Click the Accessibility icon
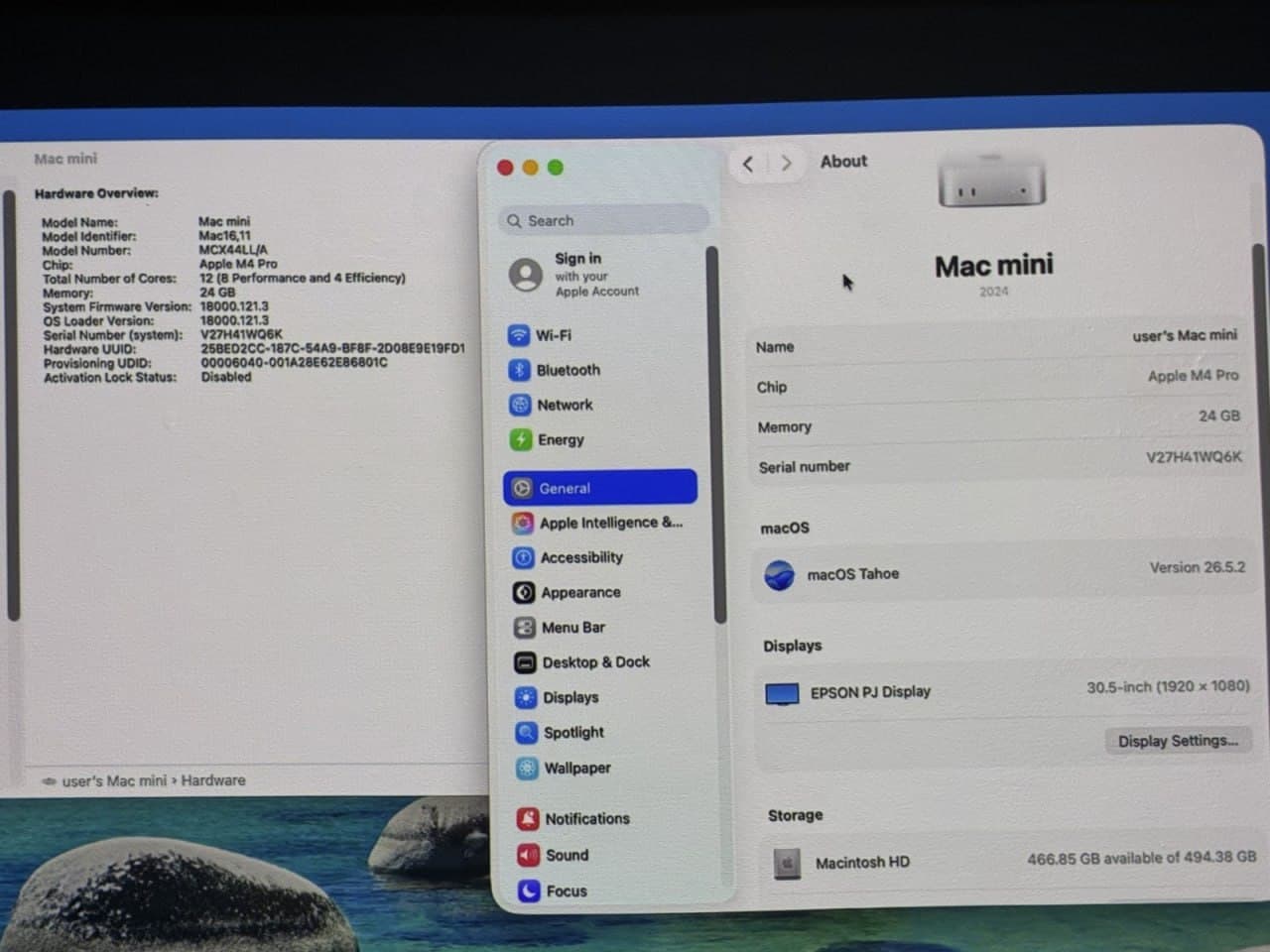 coord(524,557)
